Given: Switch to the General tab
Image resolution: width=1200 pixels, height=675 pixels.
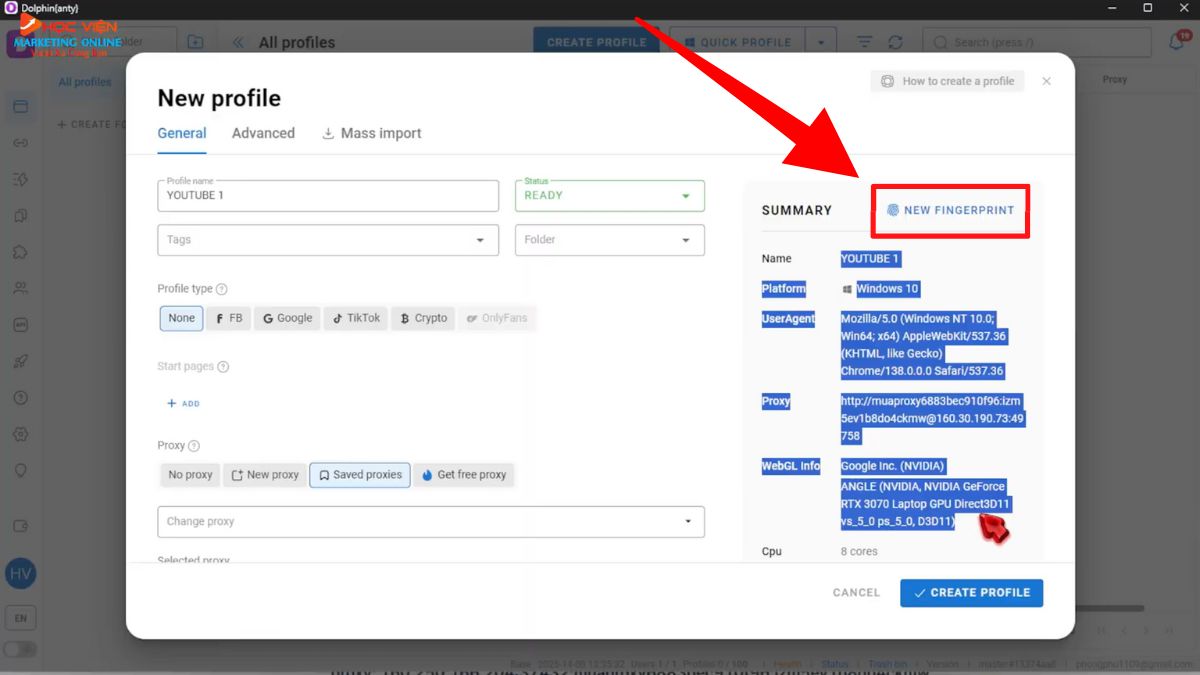Looking at the screenshot, I should tap(182, 133).
